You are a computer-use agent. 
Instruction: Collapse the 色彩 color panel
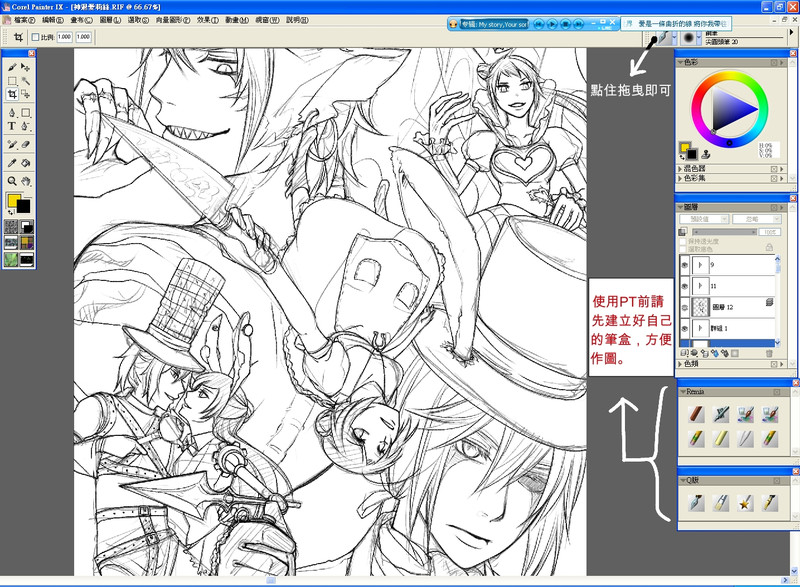[680, 62]
